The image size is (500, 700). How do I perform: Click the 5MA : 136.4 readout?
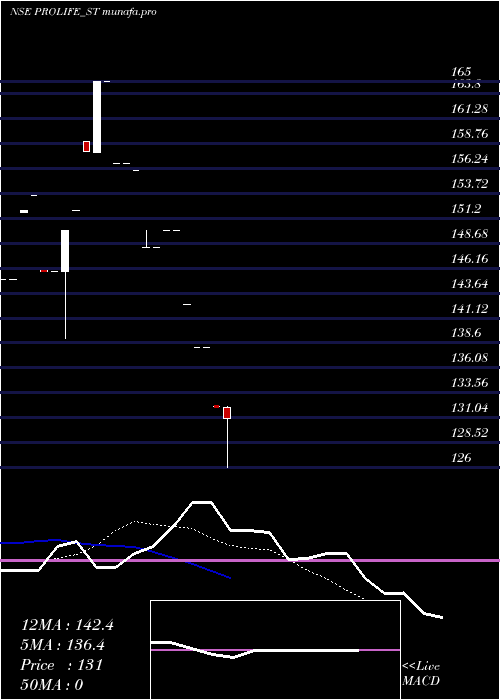click(x=62, y=645)
